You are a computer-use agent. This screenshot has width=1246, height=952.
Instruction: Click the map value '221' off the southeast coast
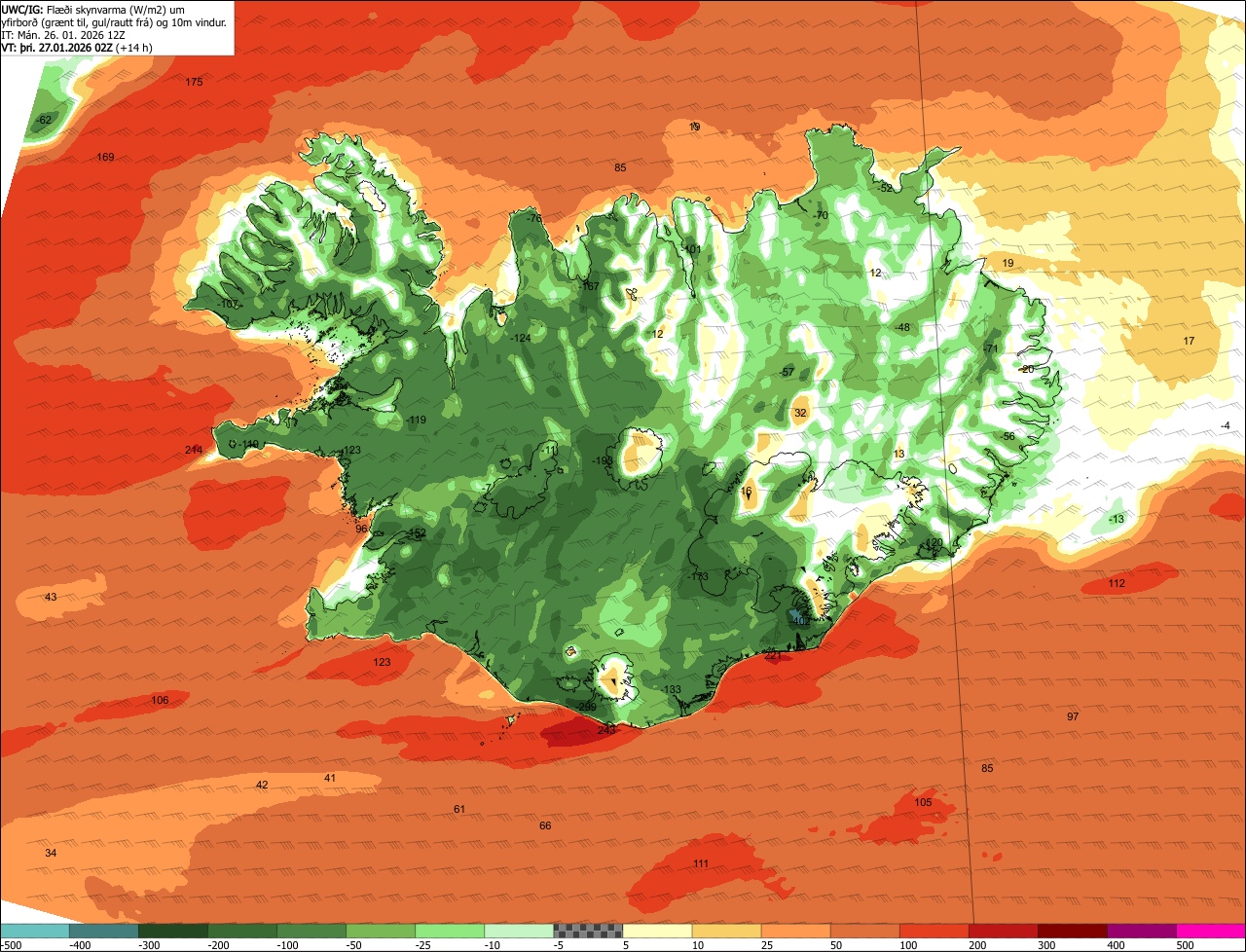[x=773, y=656]
